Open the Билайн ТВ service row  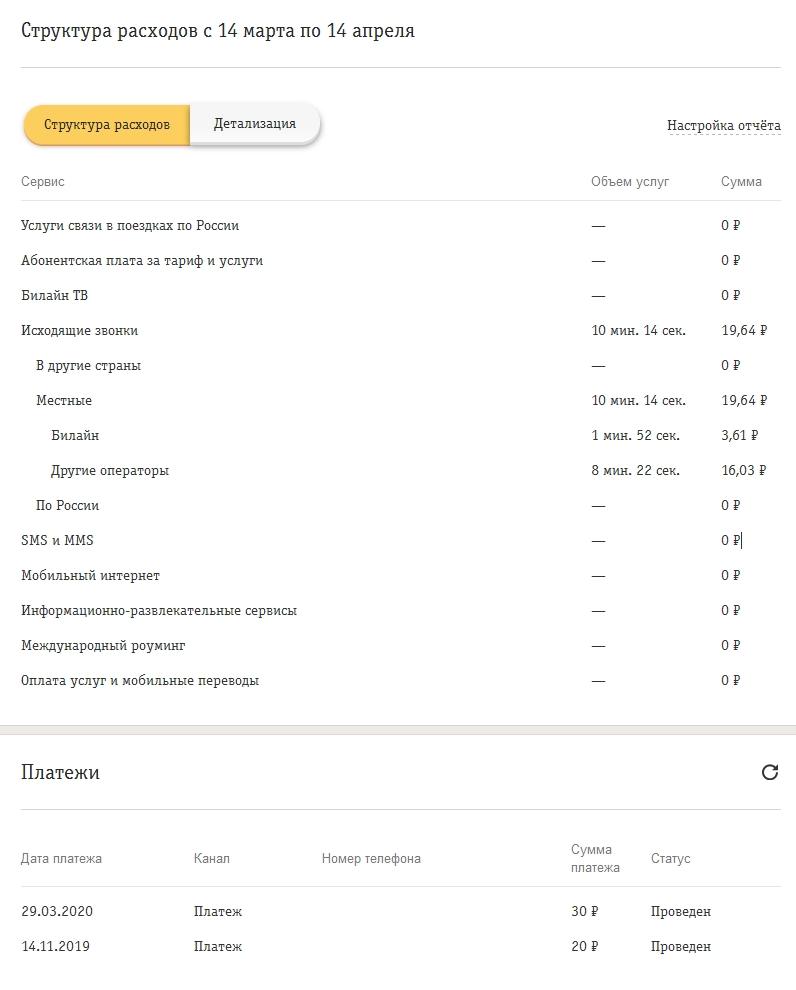(401, 295)
